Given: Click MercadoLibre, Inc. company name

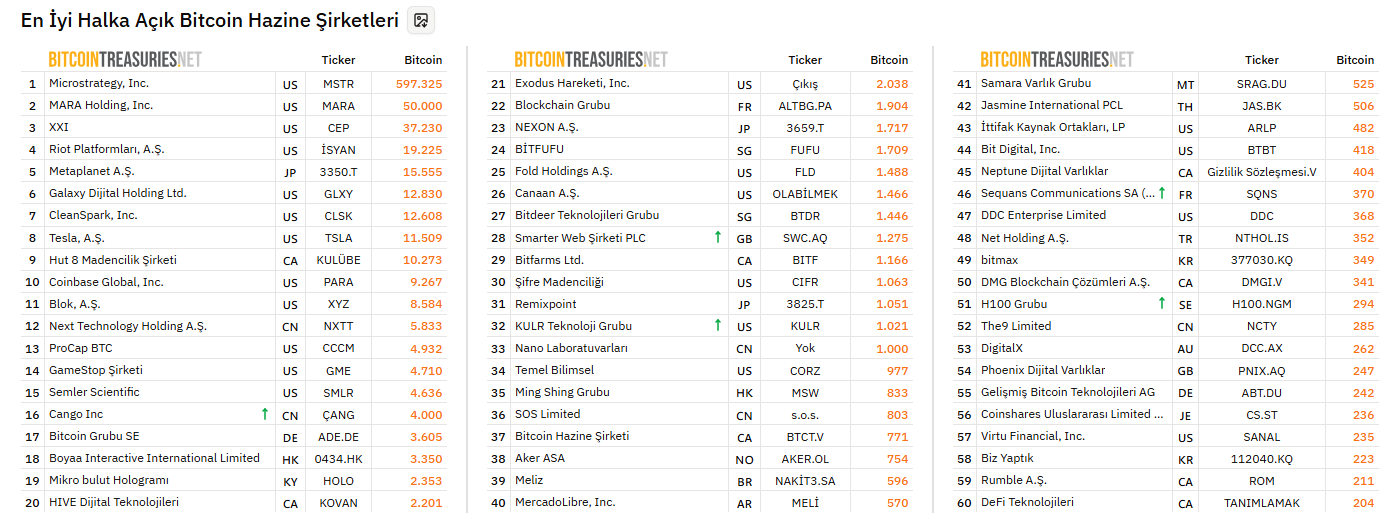Looking at the screenshot, I should click(565, 502).
